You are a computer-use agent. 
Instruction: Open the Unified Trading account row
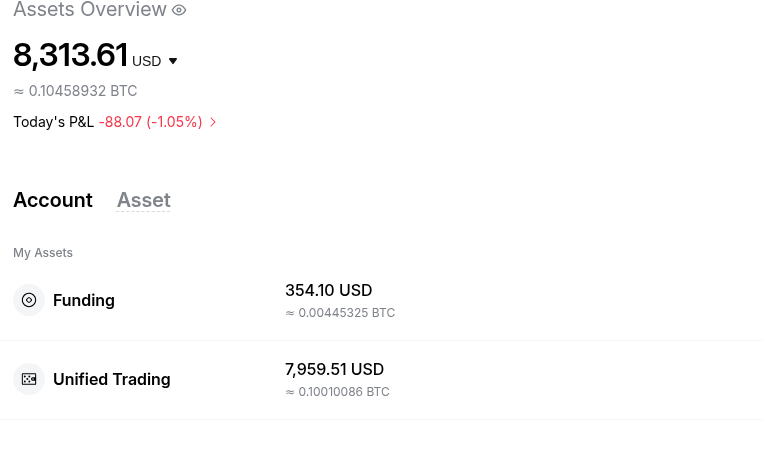[x=382, y=380]
